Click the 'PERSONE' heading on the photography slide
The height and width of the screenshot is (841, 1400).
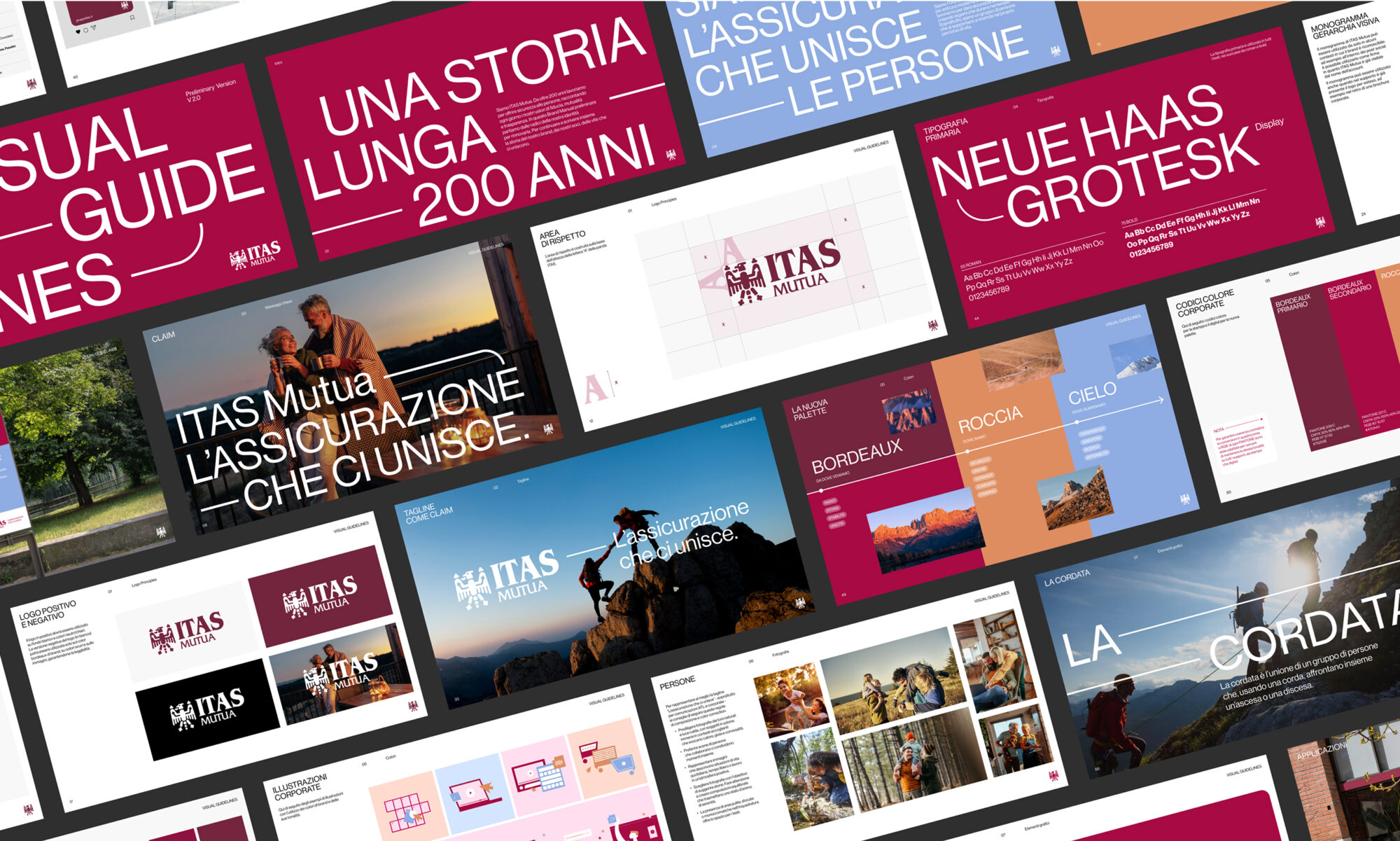coord(677,681)
